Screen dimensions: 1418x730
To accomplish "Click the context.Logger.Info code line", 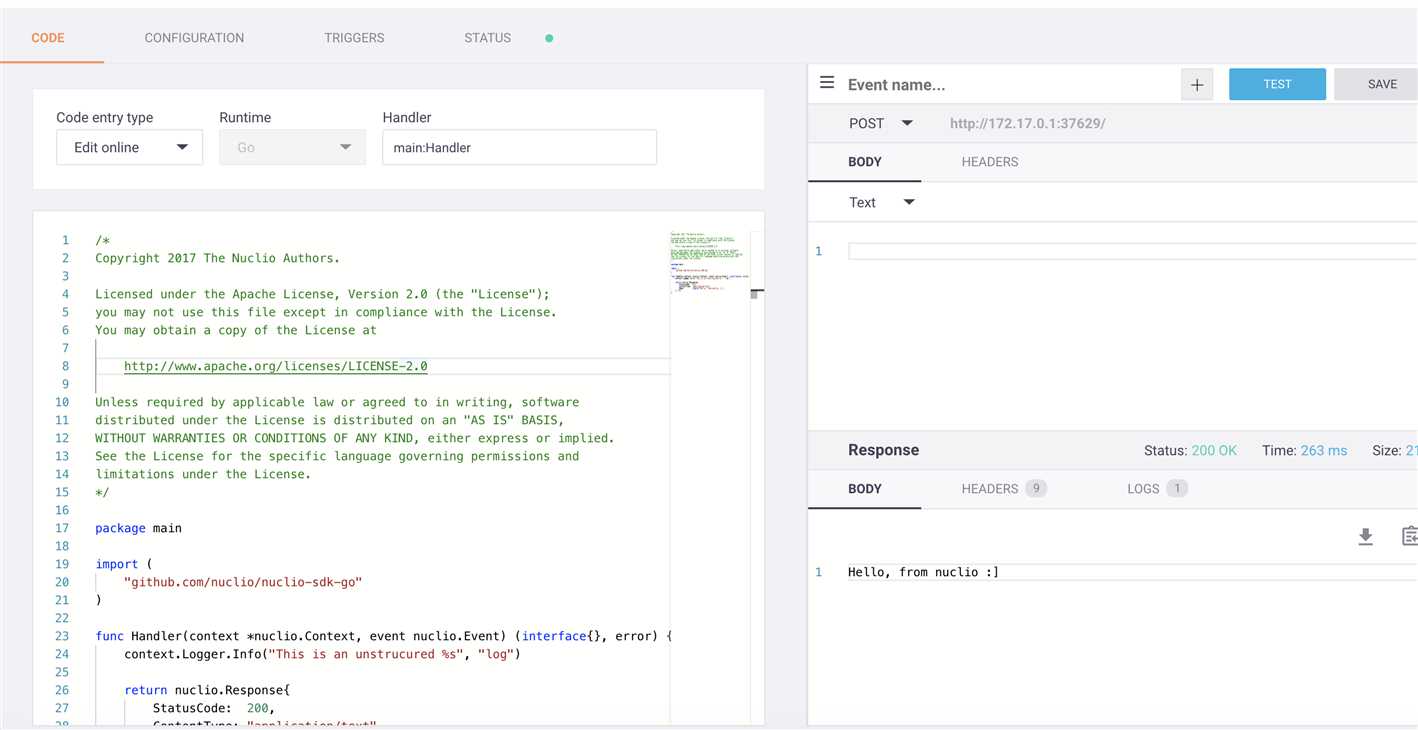I will click(x=323, y=654).
